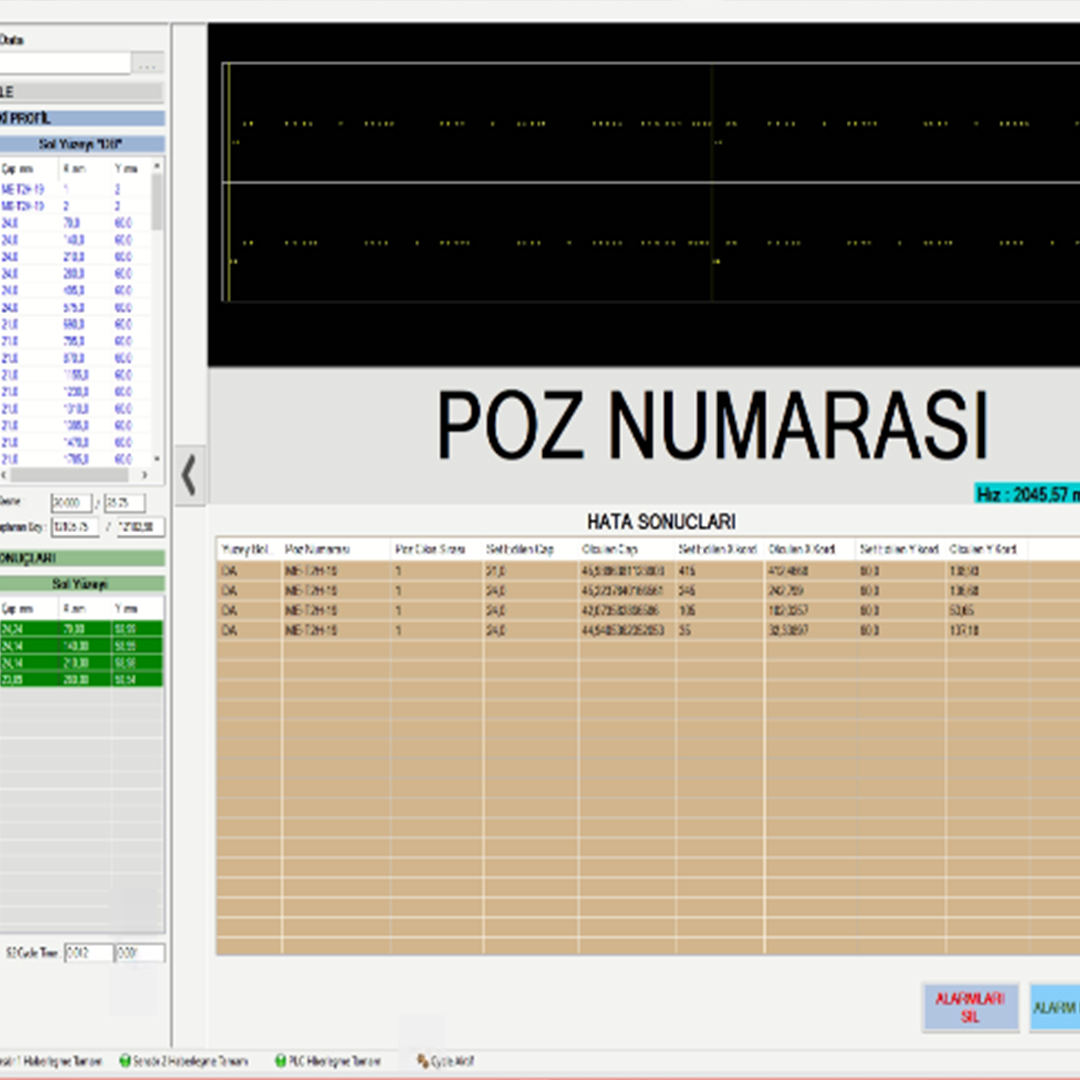This screenshot has width=1080, height=1080.
Task: Click the green PLC communication status icon
Action: pyautogui.click(x=281, y=1061)
